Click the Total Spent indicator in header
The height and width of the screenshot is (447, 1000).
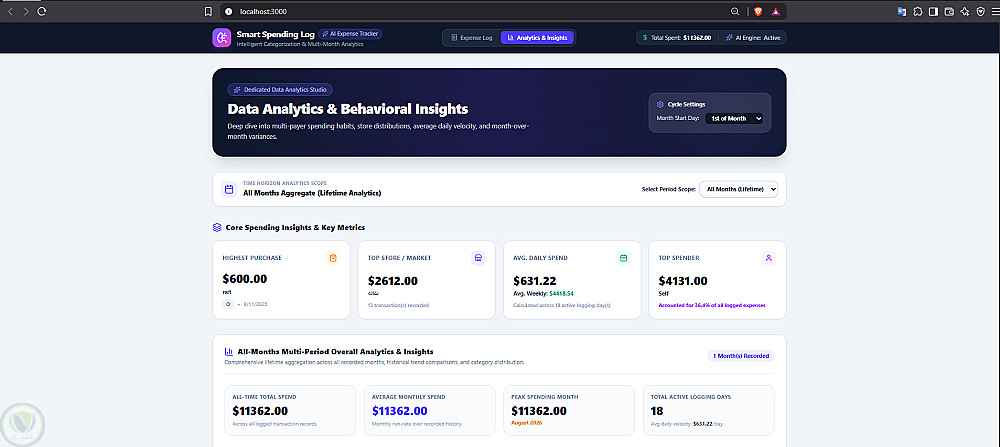[x=677, y=38]
